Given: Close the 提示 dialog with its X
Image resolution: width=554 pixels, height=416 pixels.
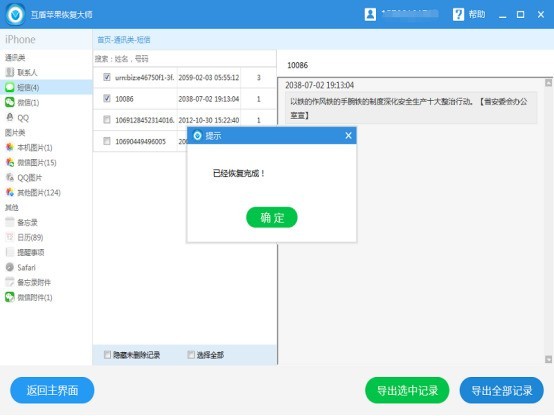Looking at the screenshot, I should [x=348, y=136].
